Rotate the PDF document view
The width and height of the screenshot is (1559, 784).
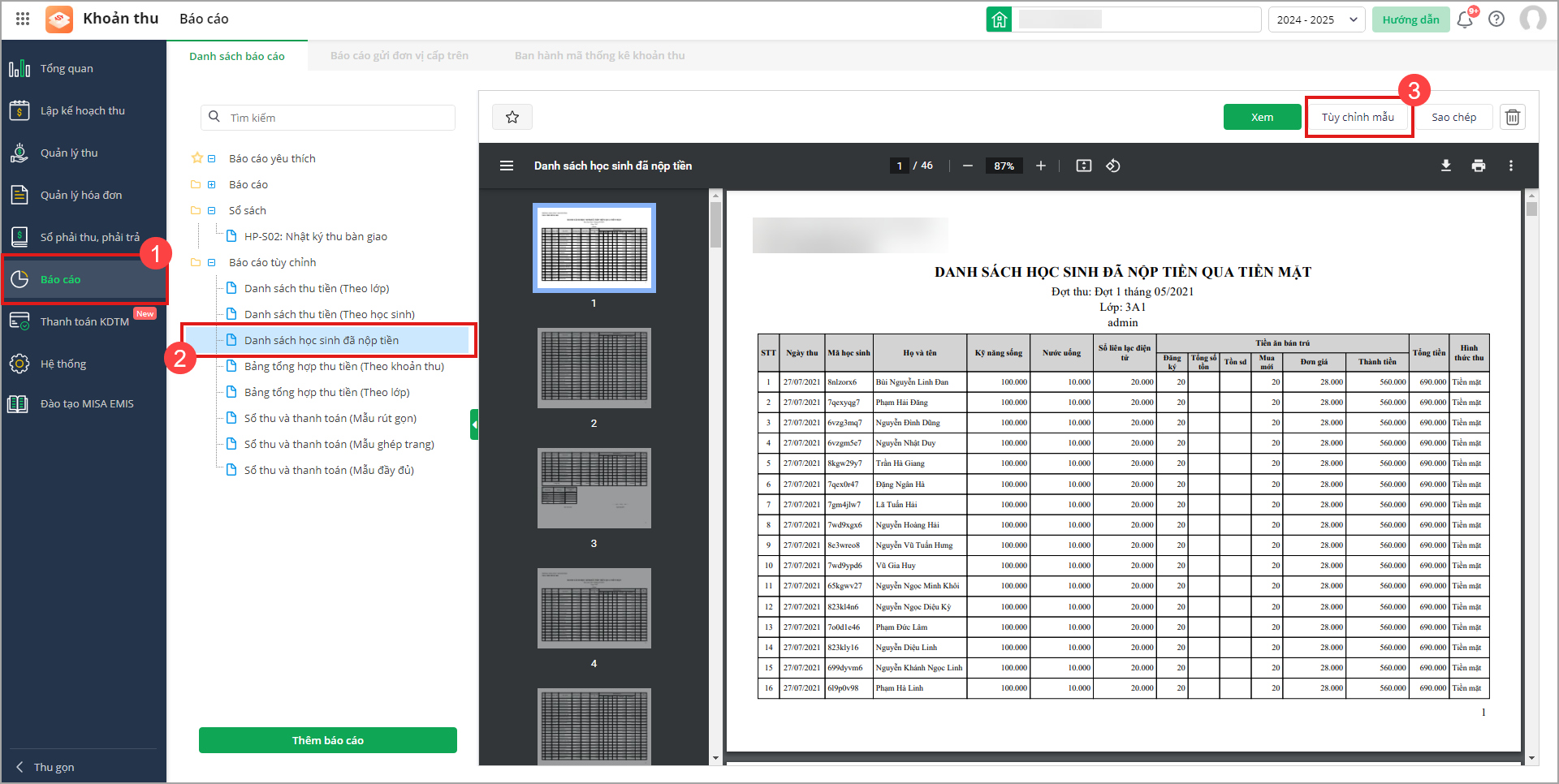[x=1112, y=166]
